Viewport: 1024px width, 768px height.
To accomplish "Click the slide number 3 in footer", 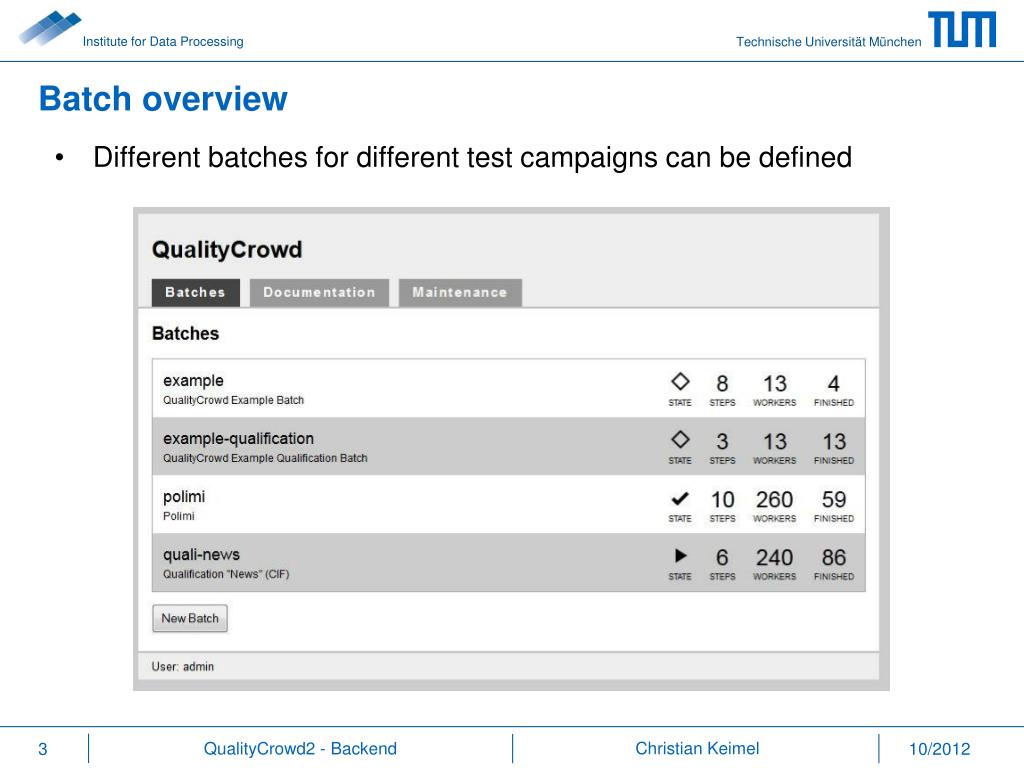I will click(42, 749).
